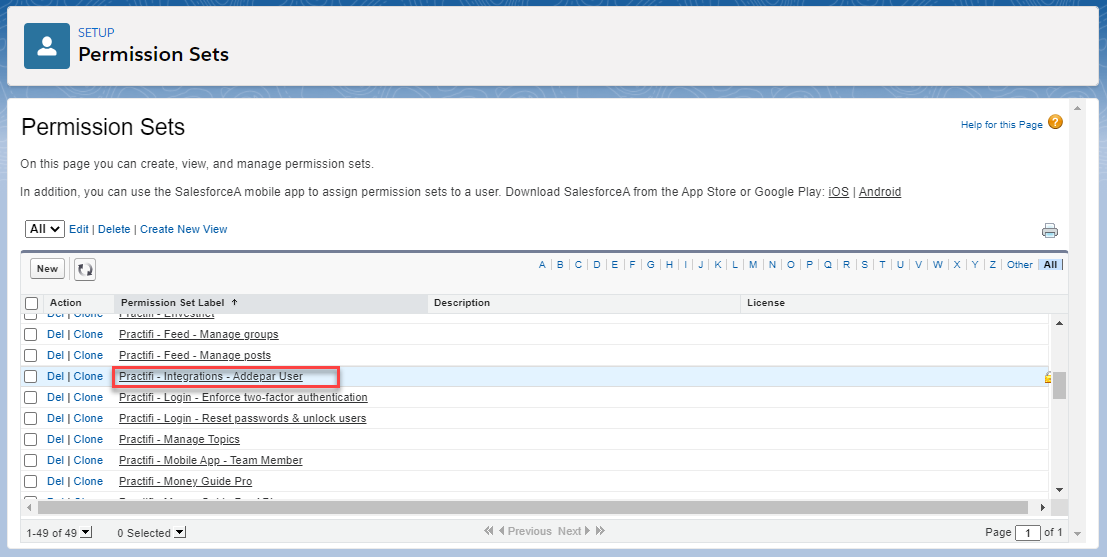Check the box for Feed - Manage posts
Screen dimensions: 1107x557
(30, 356)
